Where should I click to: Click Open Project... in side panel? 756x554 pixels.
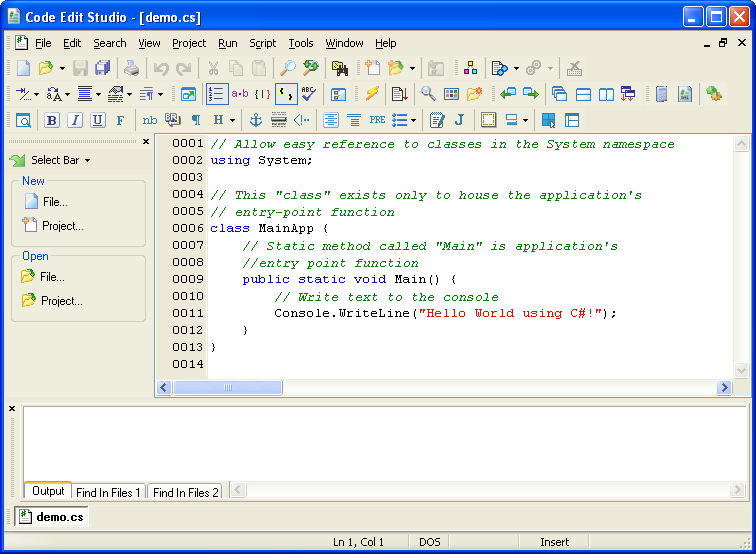[61, 301]
